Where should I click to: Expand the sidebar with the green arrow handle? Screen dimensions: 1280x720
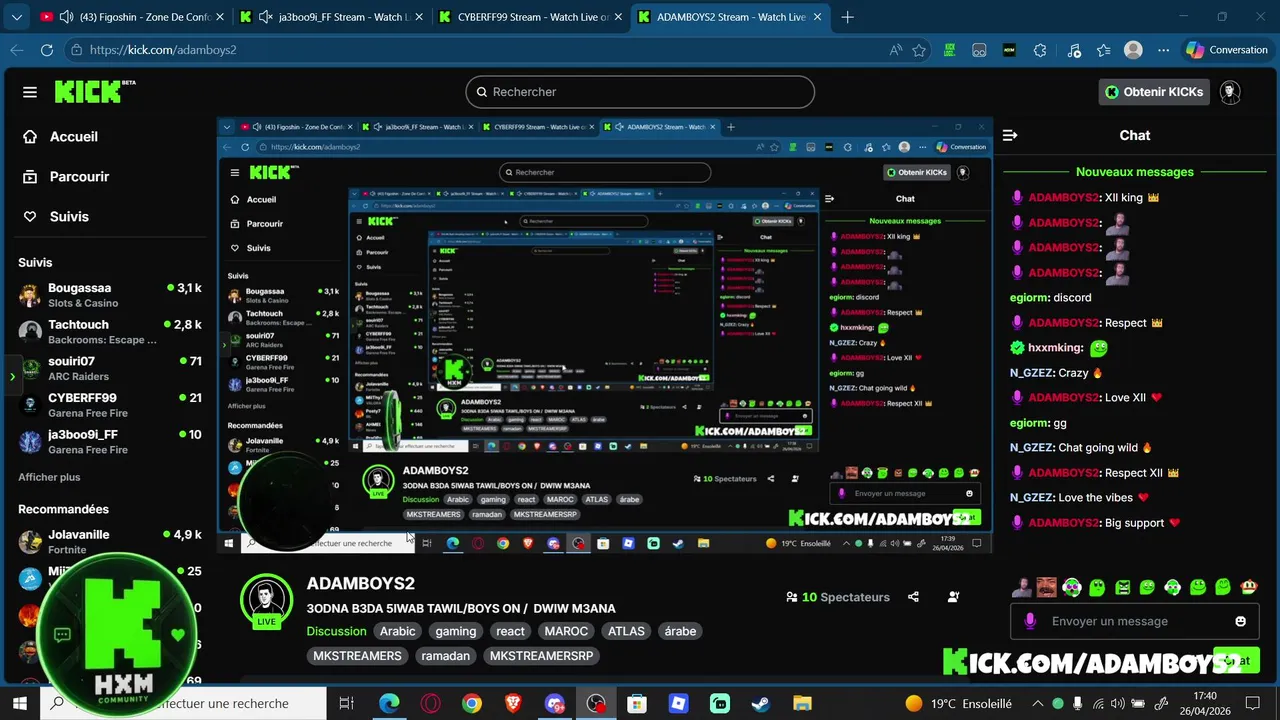pyautogui.click(x=11, y=377)
